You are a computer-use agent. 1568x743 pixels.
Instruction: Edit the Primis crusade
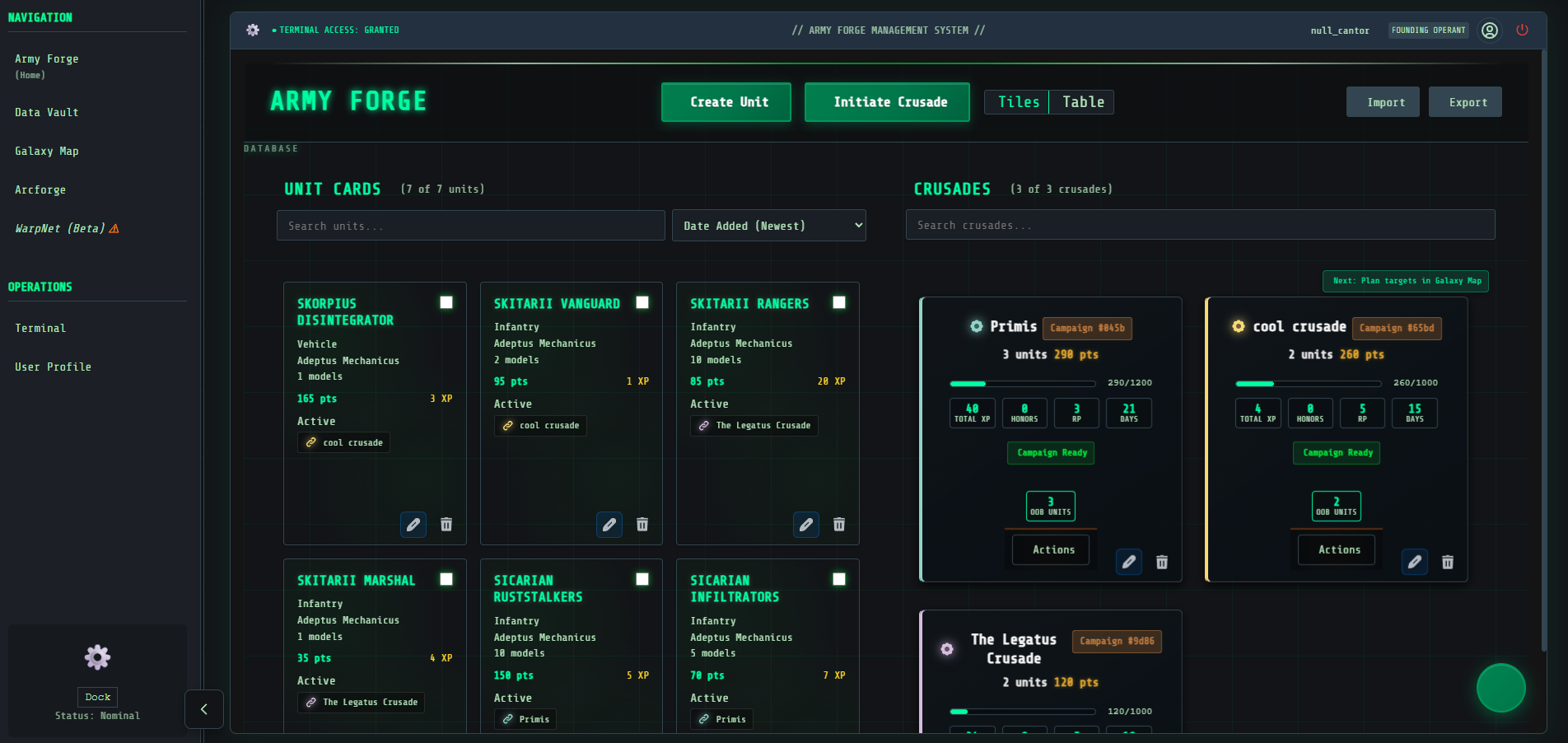[x=1129, y=562]
